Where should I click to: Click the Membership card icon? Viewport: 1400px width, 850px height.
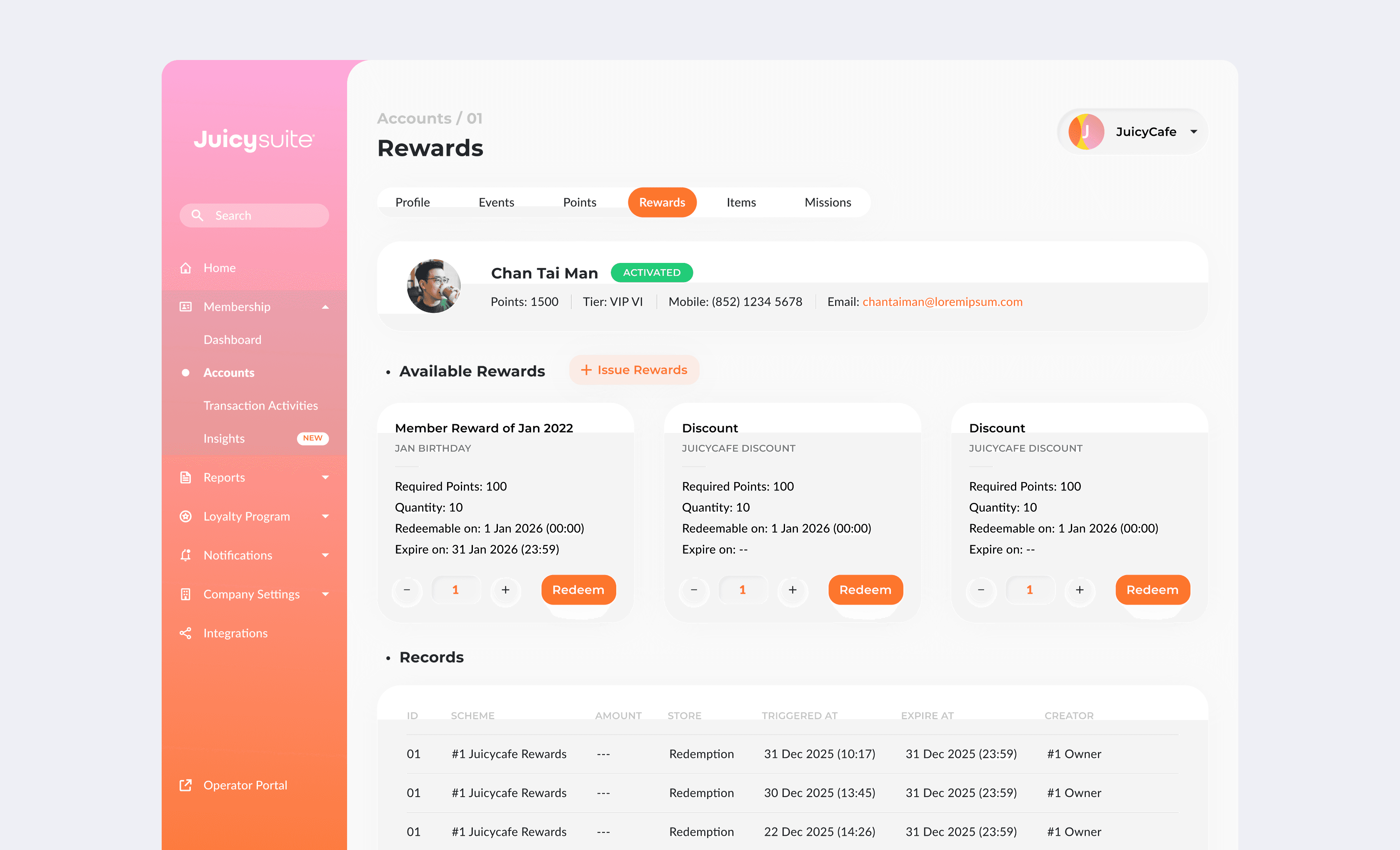(x=185, y=307)
